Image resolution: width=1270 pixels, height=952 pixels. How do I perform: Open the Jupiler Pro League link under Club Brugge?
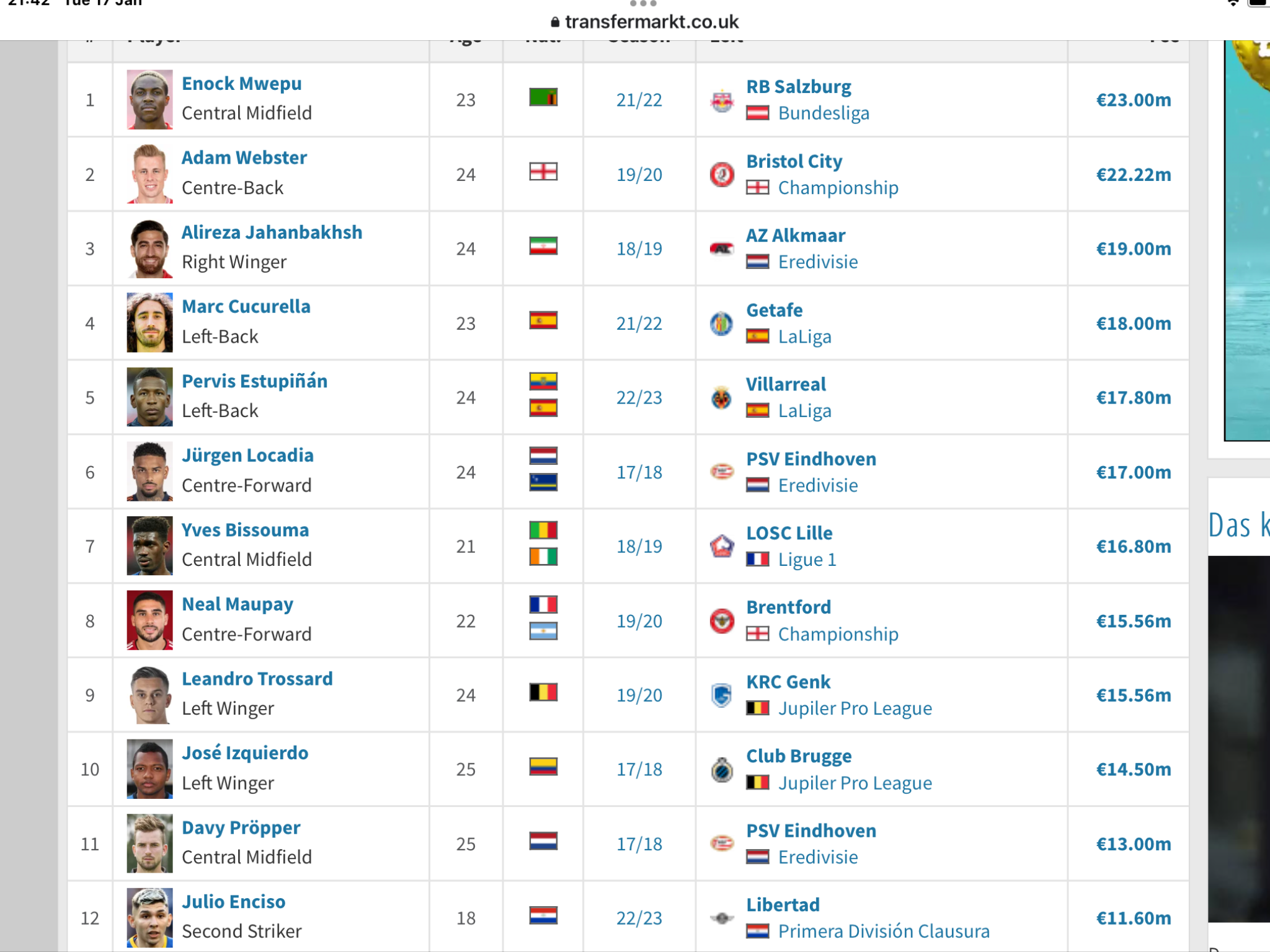tap(855, 783)
